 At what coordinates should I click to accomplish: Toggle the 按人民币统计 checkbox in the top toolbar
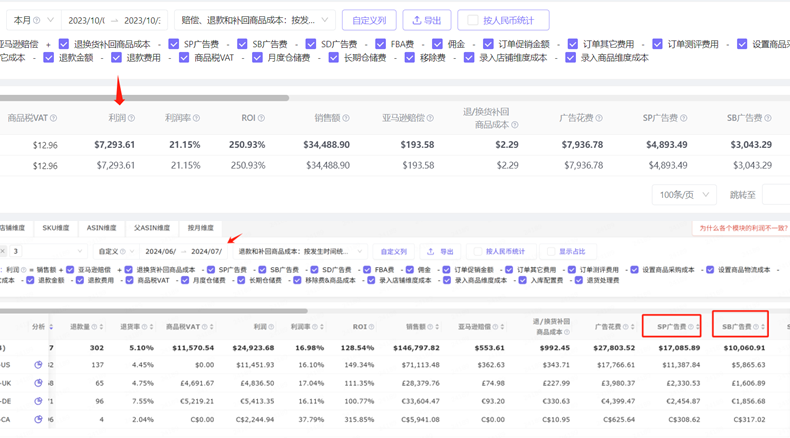coord(473,20)
